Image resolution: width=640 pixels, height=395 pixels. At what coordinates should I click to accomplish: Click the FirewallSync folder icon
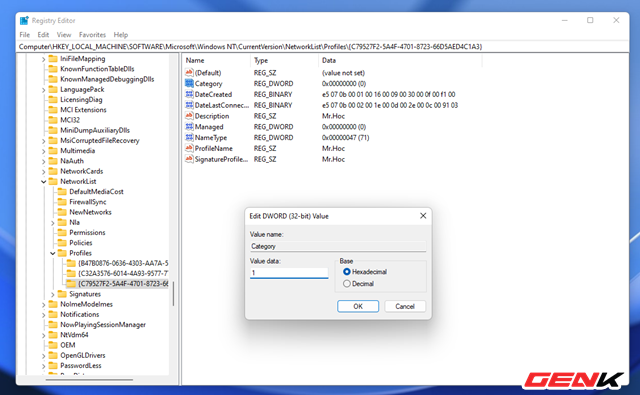(x=62, y=202)
